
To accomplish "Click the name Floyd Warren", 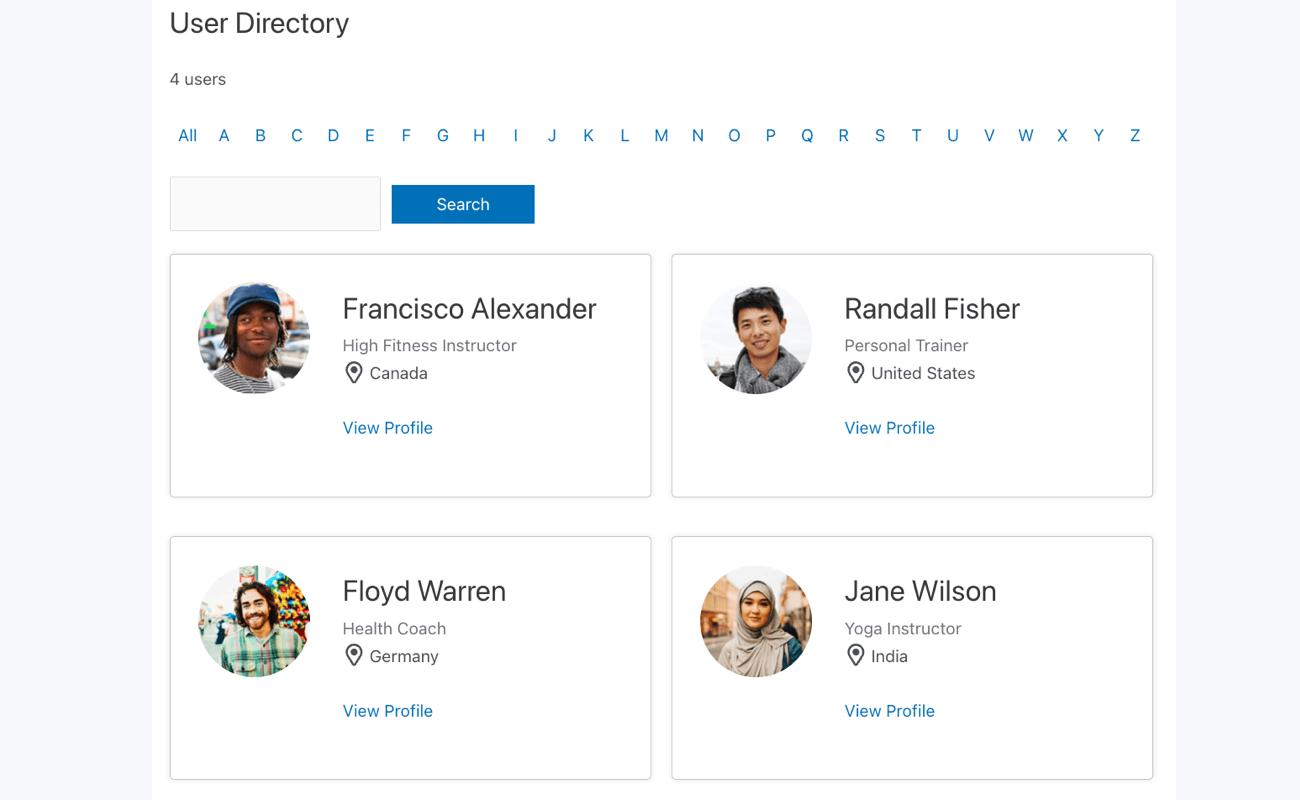I will coord(424,591).
